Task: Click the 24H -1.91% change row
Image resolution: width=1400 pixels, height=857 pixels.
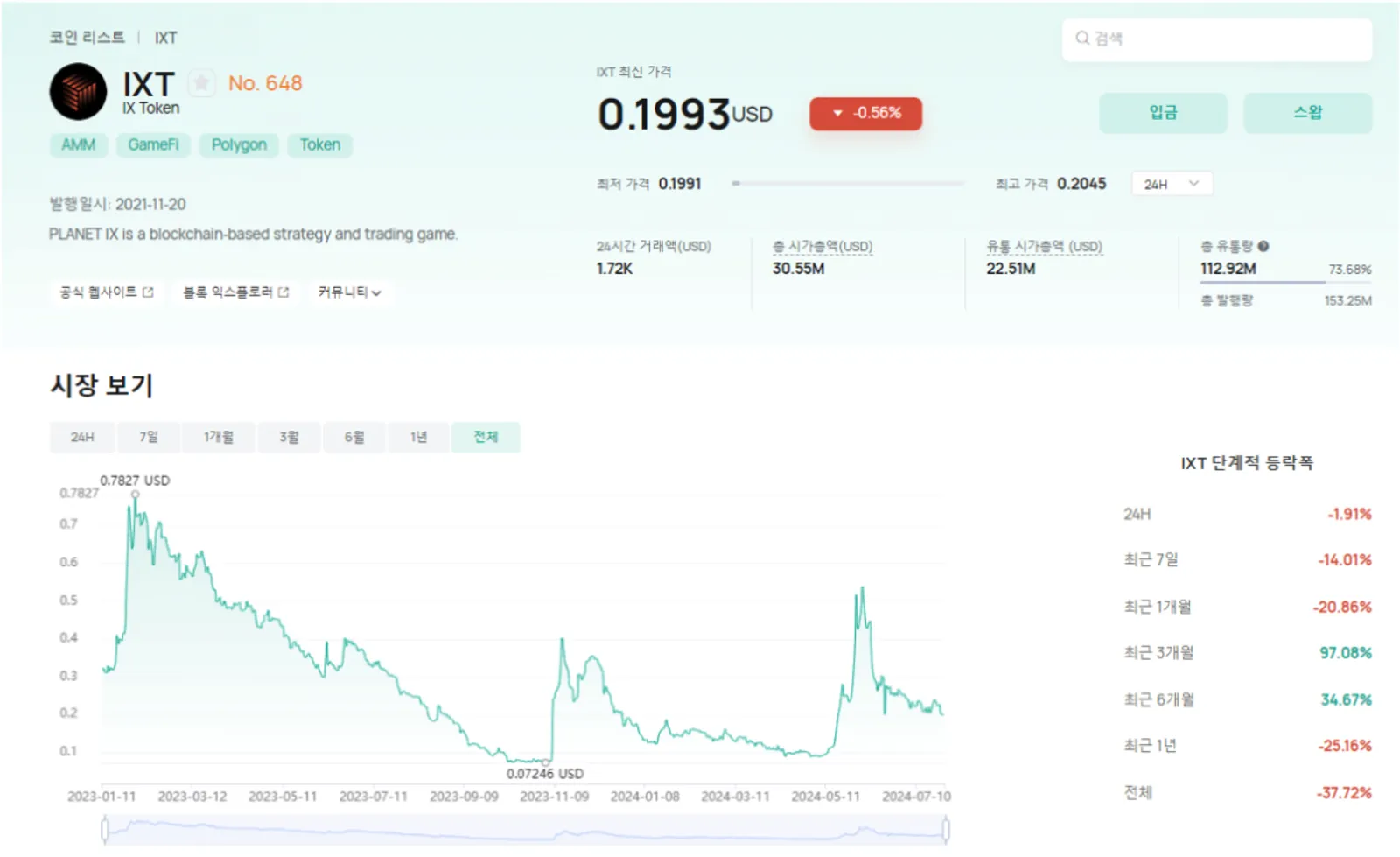Action: (x=1248, y=514)
